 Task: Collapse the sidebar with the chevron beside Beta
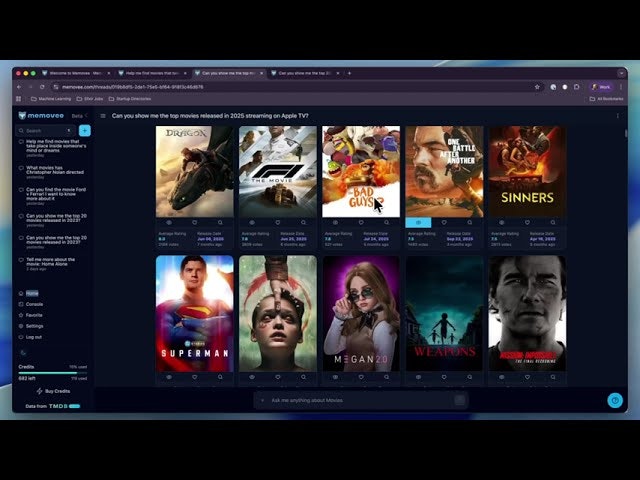(x=86, y=116)
